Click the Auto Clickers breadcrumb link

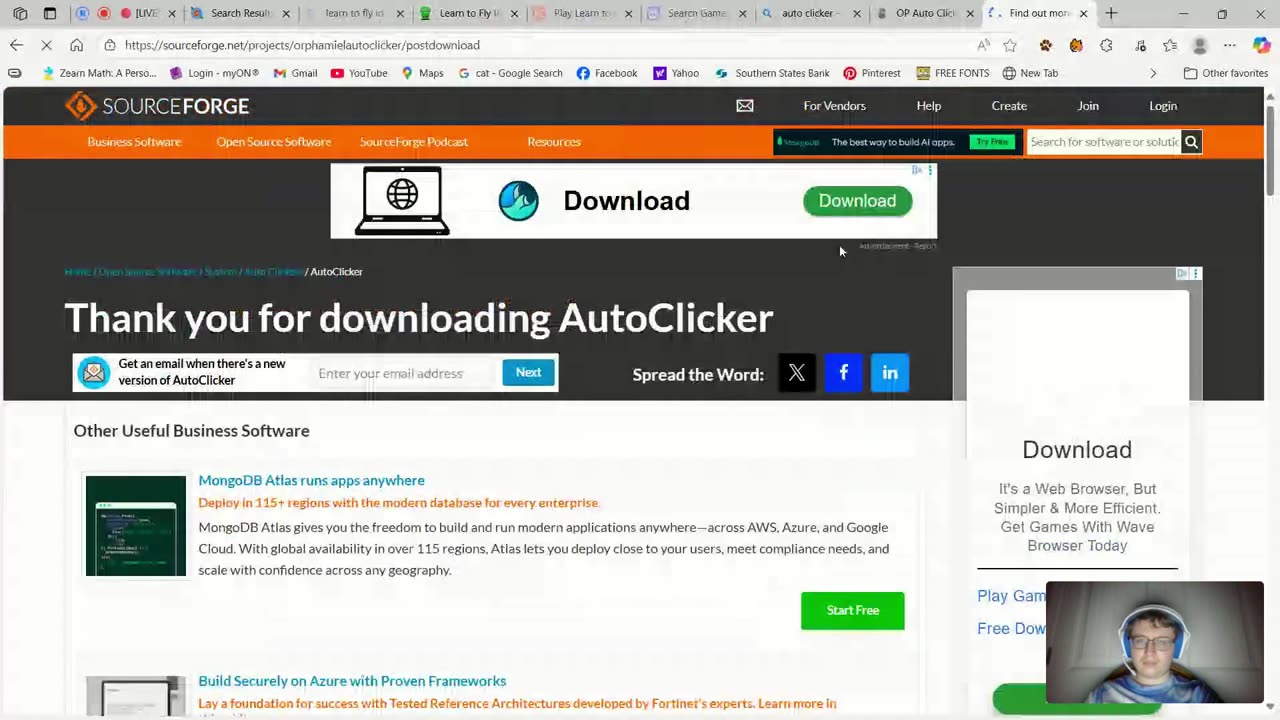click(273, 272)
